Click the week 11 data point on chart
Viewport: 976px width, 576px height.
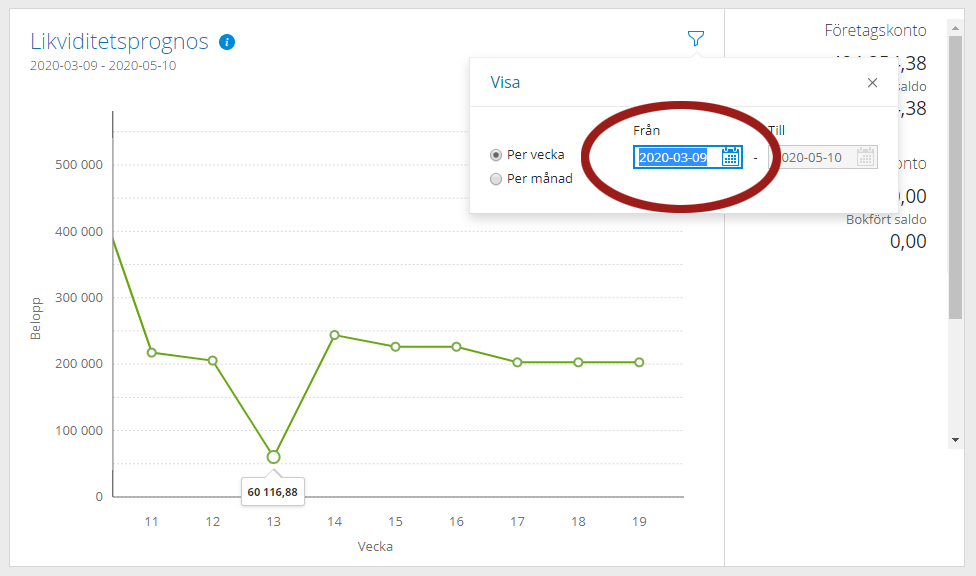coord(152,352)
